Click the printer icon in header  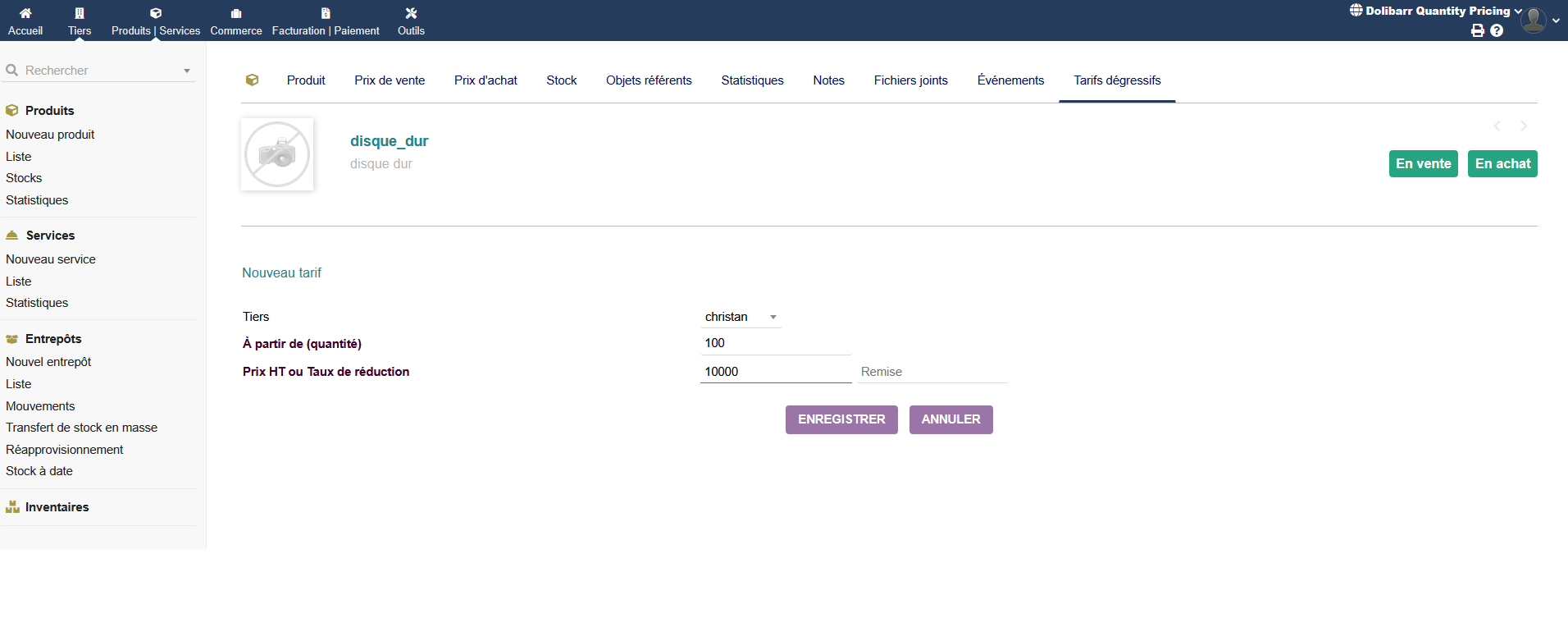click(1478, 30)
